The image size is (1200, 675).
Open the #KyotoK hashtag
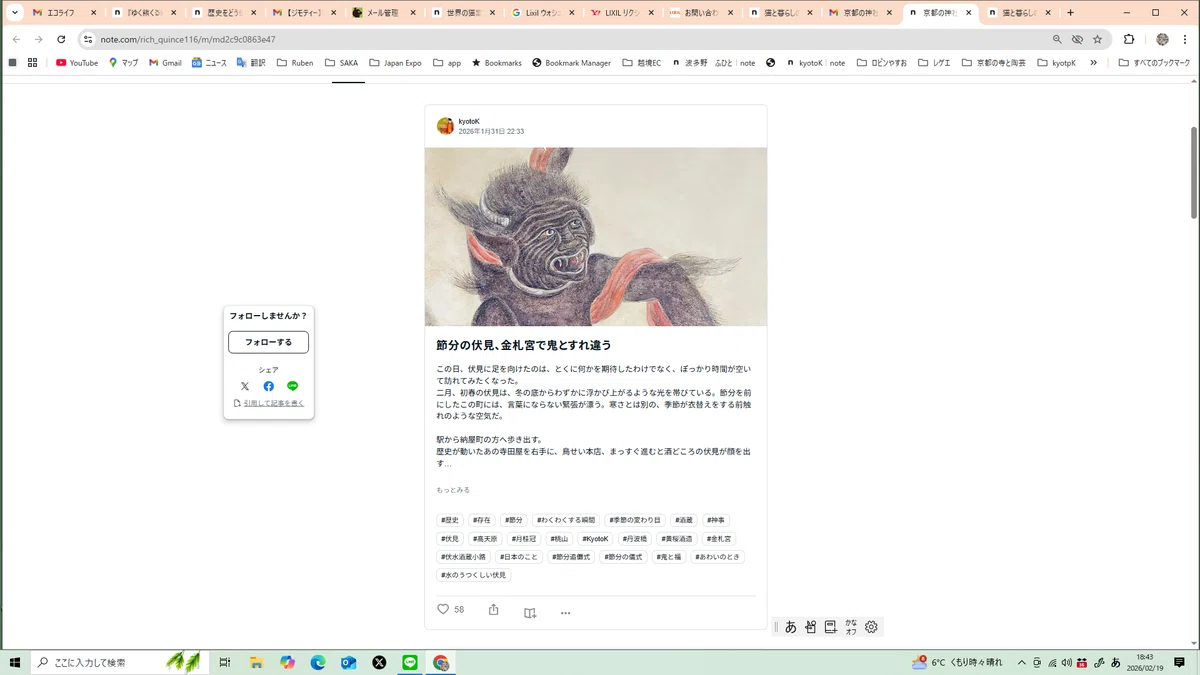(595, 539)
